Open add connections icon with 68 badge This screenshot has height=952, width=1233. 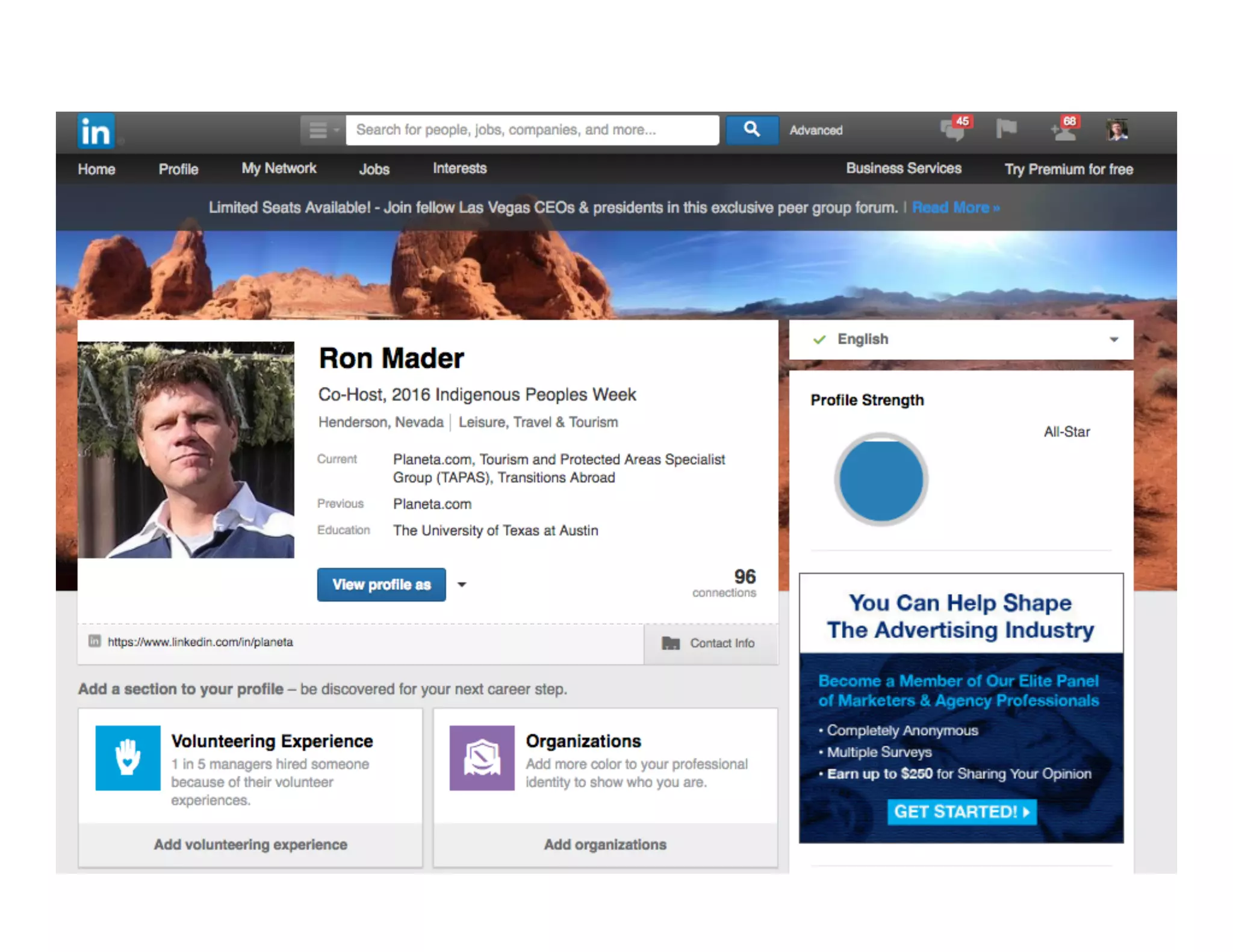[1063, 130]
